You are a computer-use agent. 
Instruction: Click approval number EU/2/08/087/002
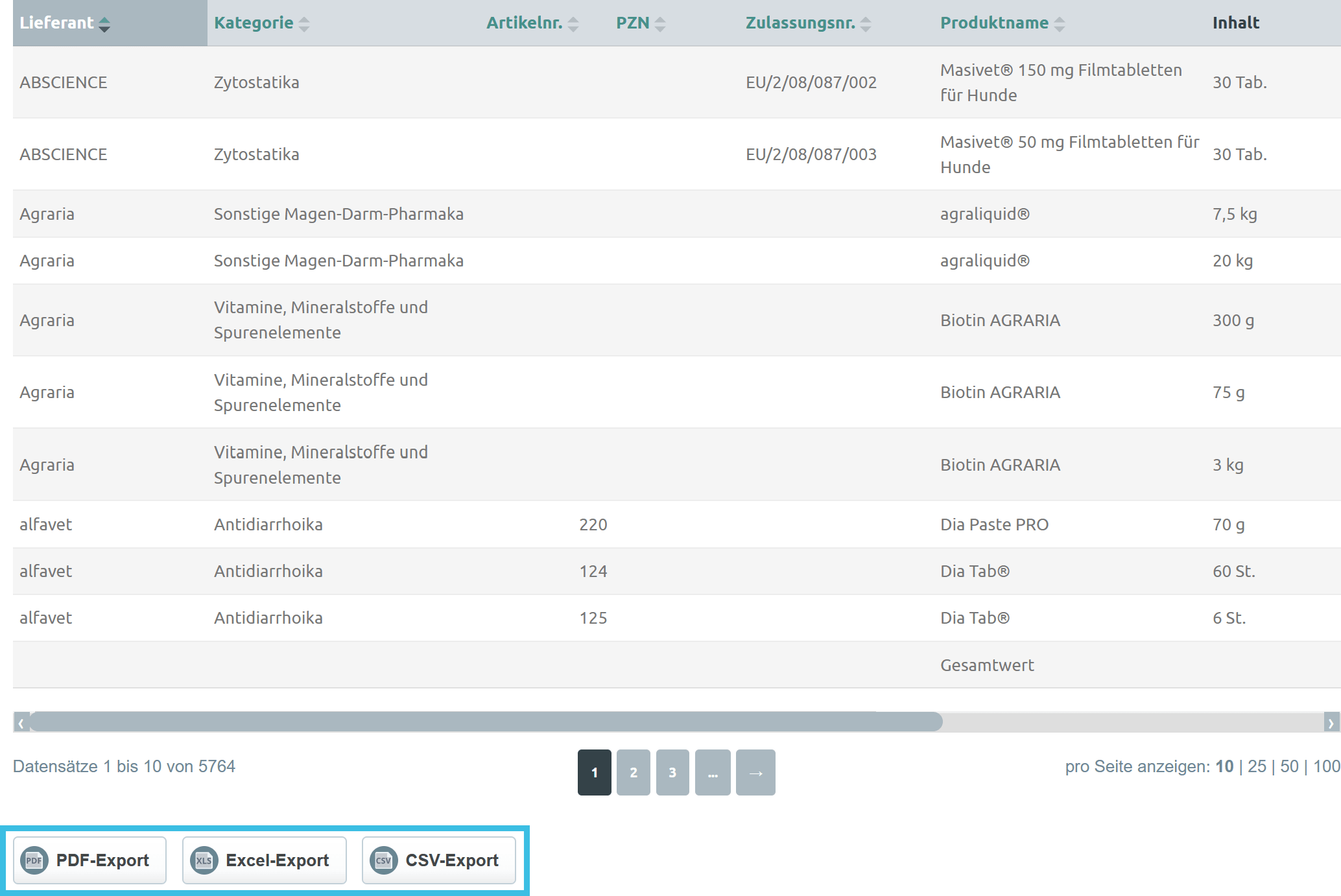(811, 82)
